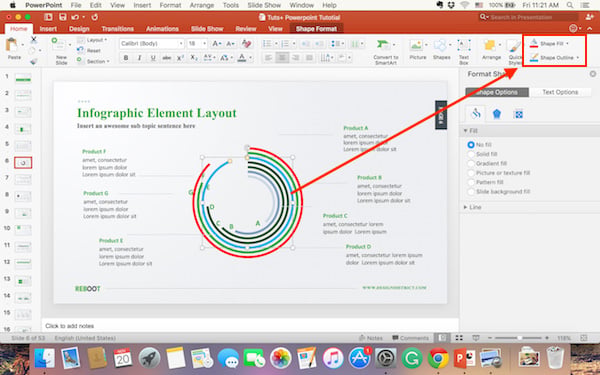Toggle Italic formatting
Viewport: 600px width, 375px height.
tap(139, 58)
